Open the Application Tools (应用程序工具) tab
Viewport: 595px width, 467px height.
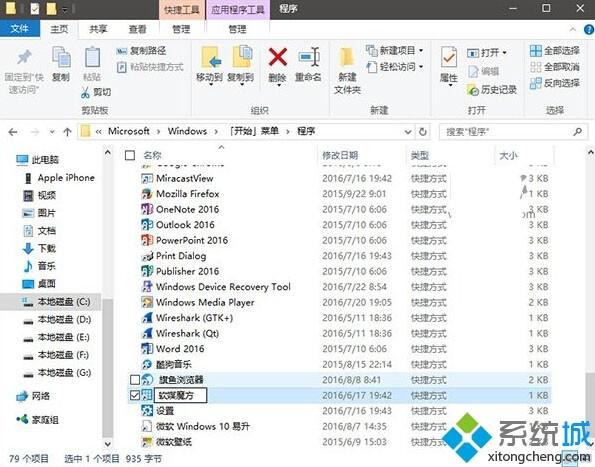pyautogui.click(x=238, y=9)
